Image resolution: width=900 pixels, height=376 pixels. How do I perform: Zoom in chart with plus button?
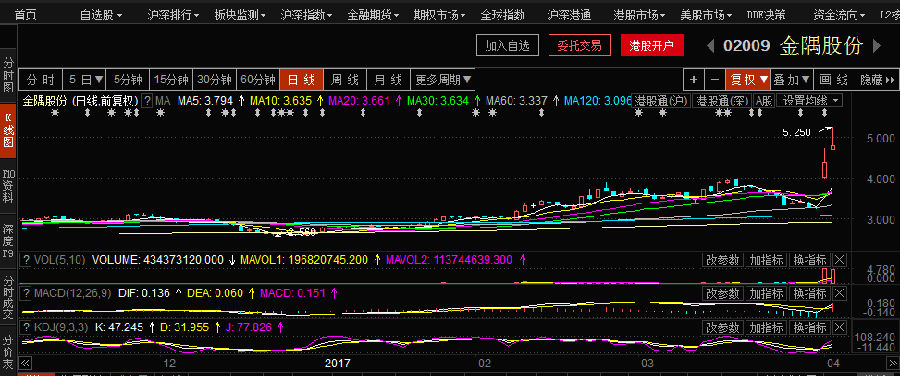pyautogui.click(x=693, y=79)
